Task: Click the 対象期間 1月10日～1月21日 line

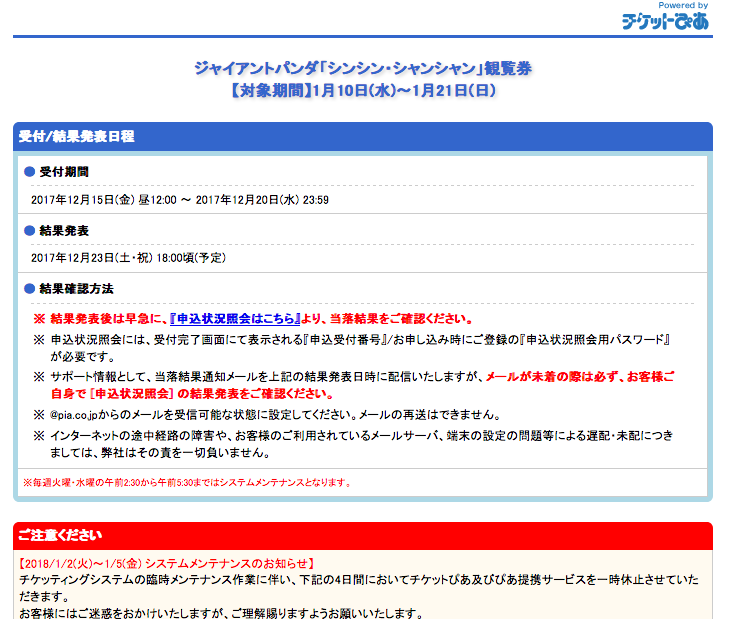Action: tap(363, 90)
